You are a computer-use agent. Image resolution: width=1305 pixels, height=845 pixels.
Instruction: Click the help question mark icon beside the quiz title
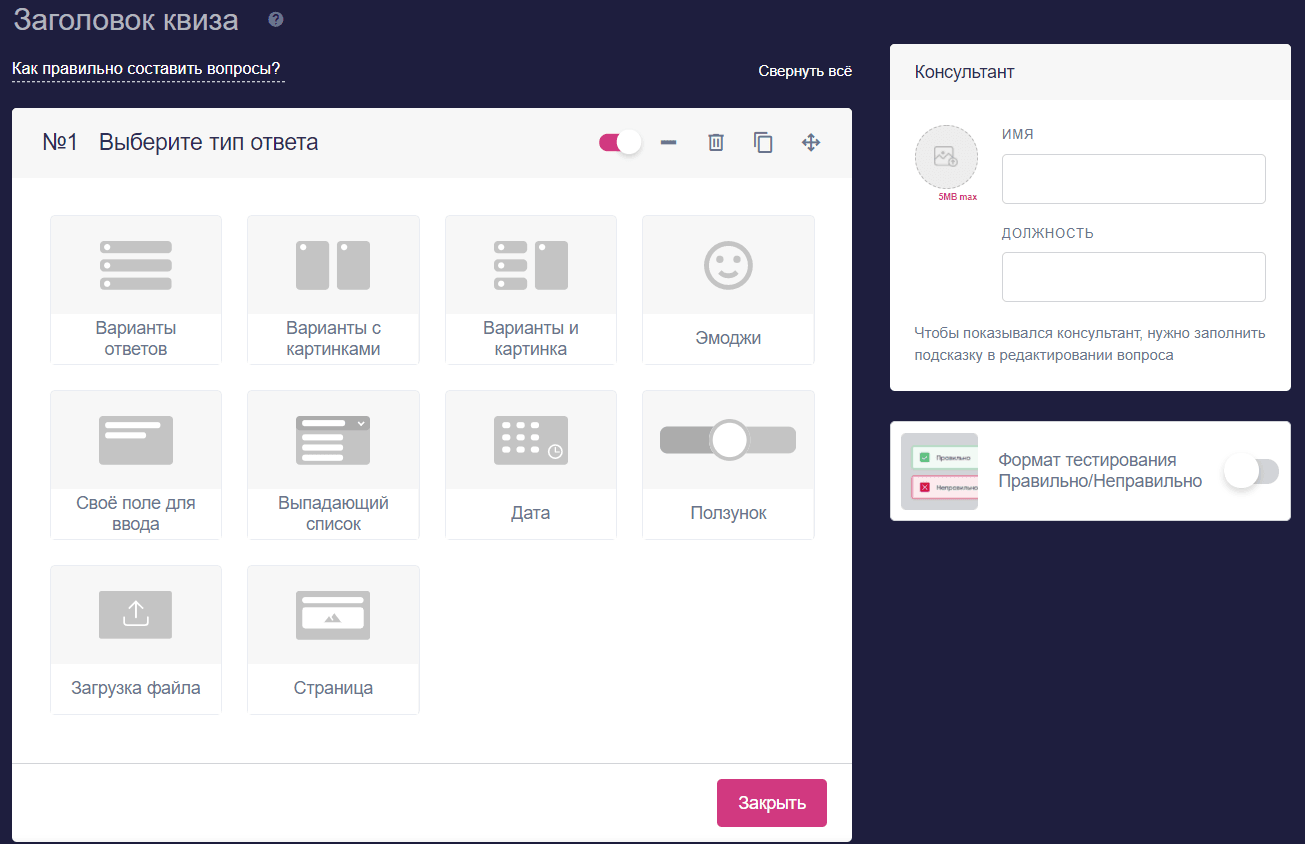276,19
